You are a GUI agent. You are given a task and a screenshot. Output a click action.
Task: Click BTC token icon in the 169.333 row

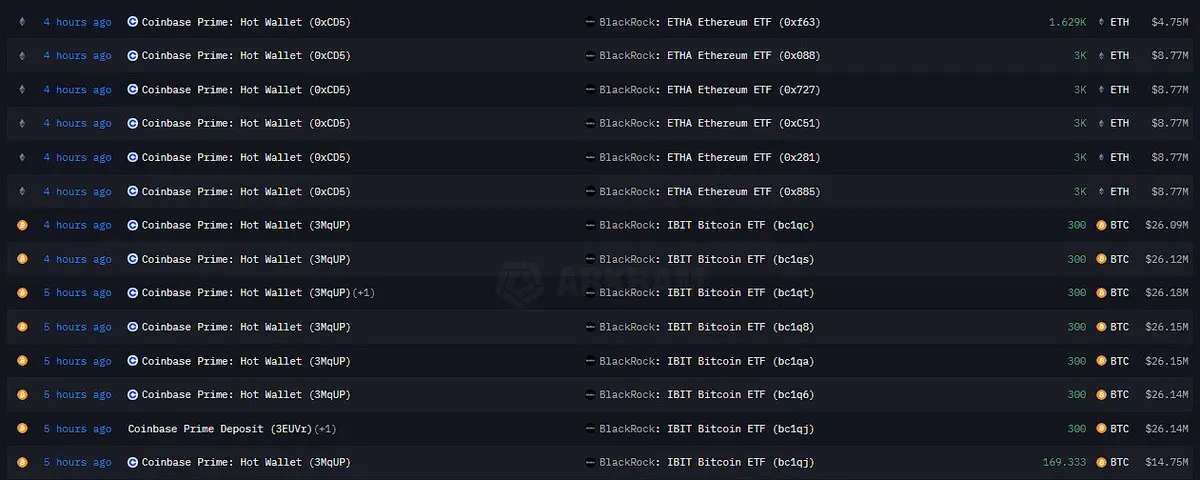(1101, 462)
